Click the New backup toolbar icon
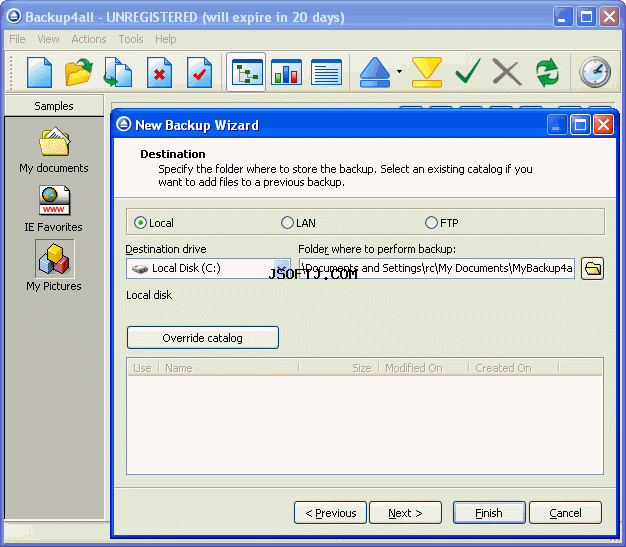This screenshot has width=626, height=547. (39, 72)
